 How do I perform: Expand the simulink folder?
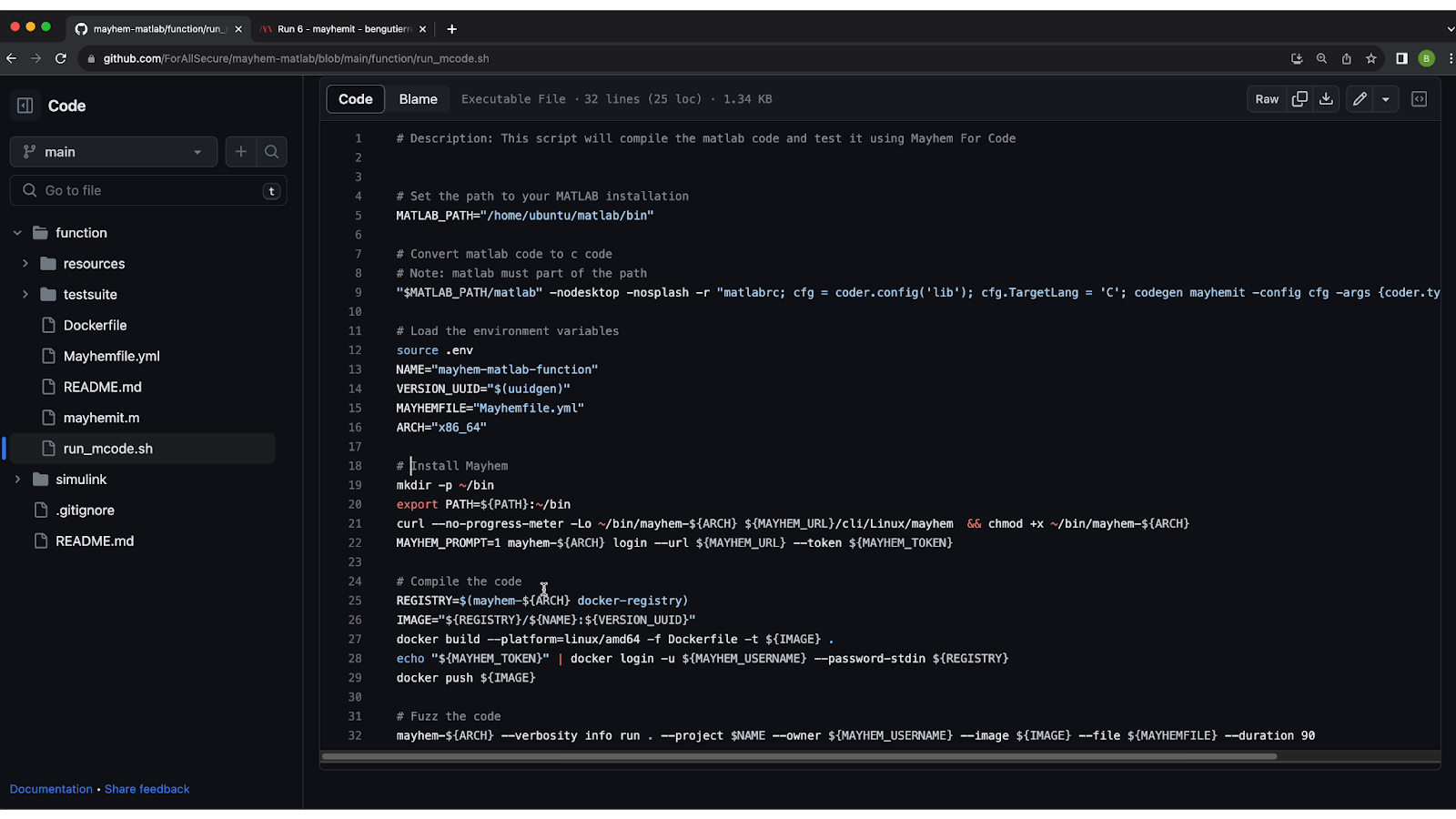click(17, 480)
